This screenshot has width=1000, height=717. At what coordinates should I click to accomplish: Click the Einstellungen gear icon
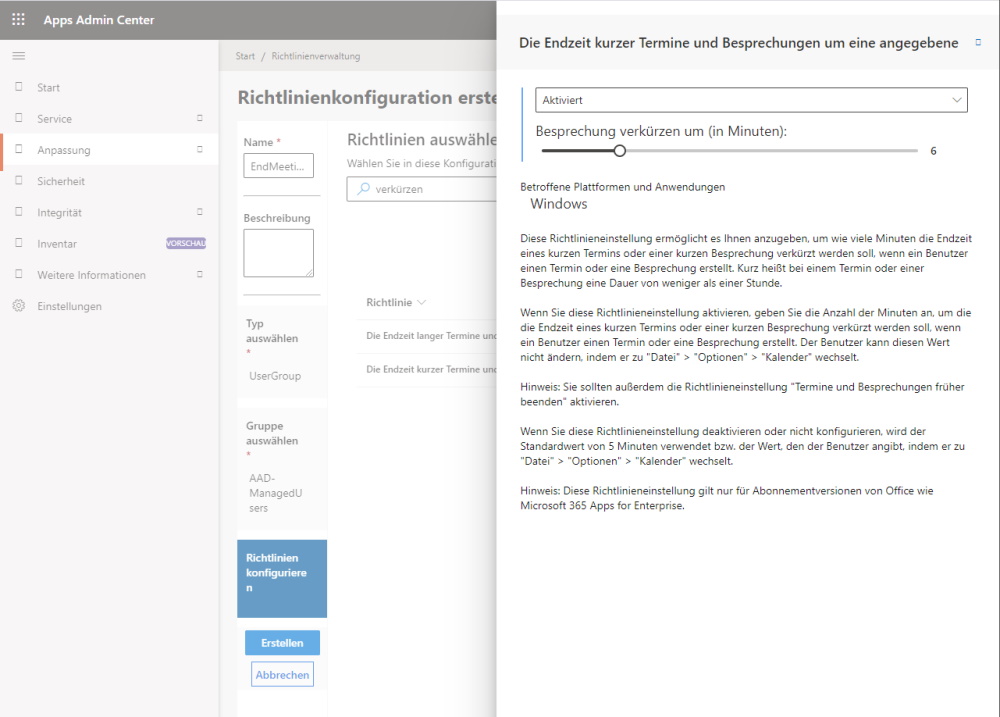[x=18, y=306]
